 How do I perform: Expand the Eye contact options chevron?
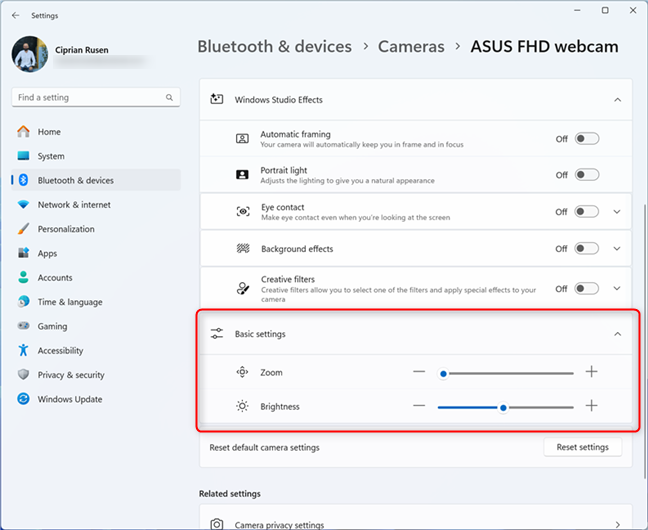(617, 212)
